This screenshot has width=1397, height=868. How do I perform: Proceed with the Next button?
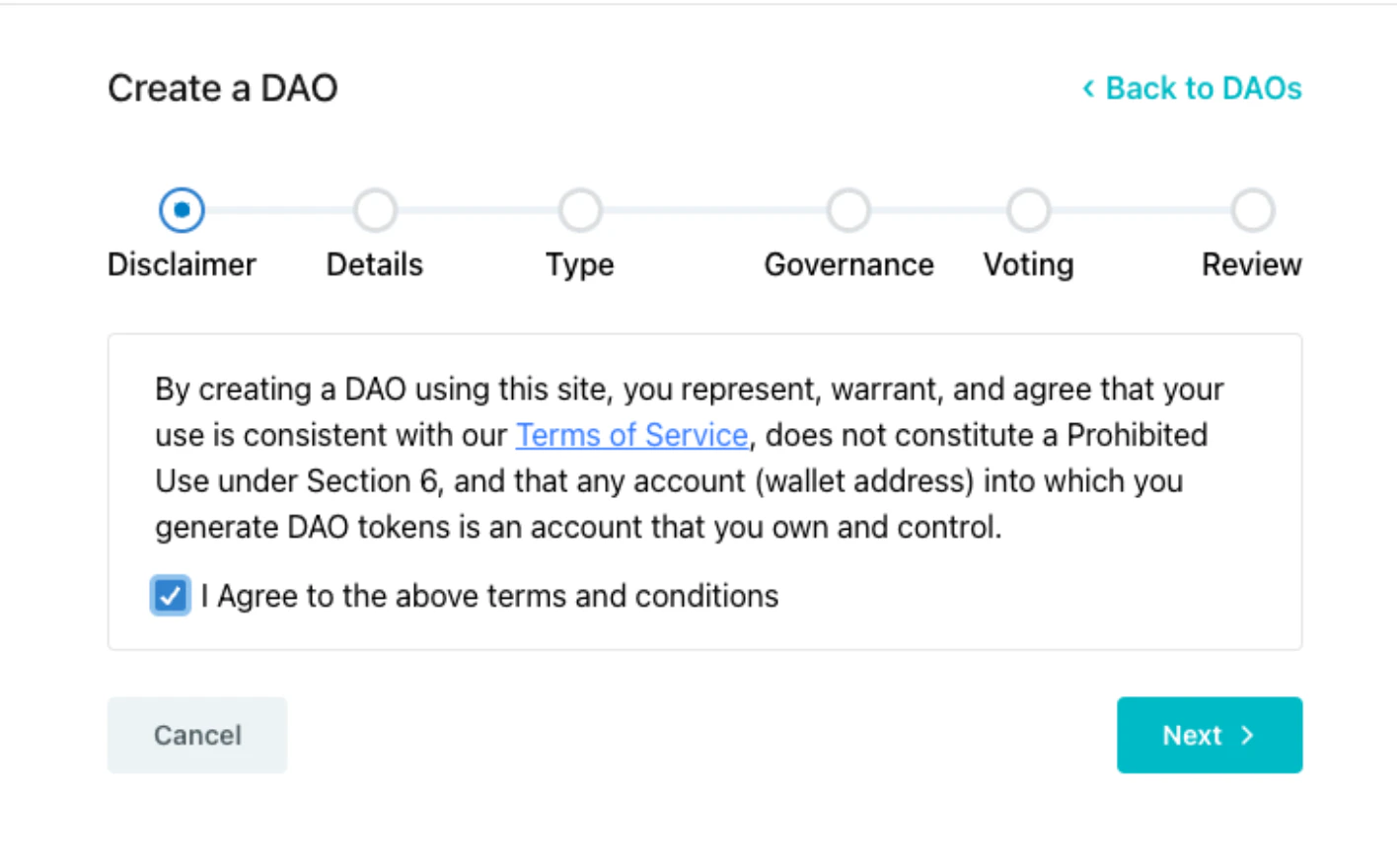(x=1209, y=735)
